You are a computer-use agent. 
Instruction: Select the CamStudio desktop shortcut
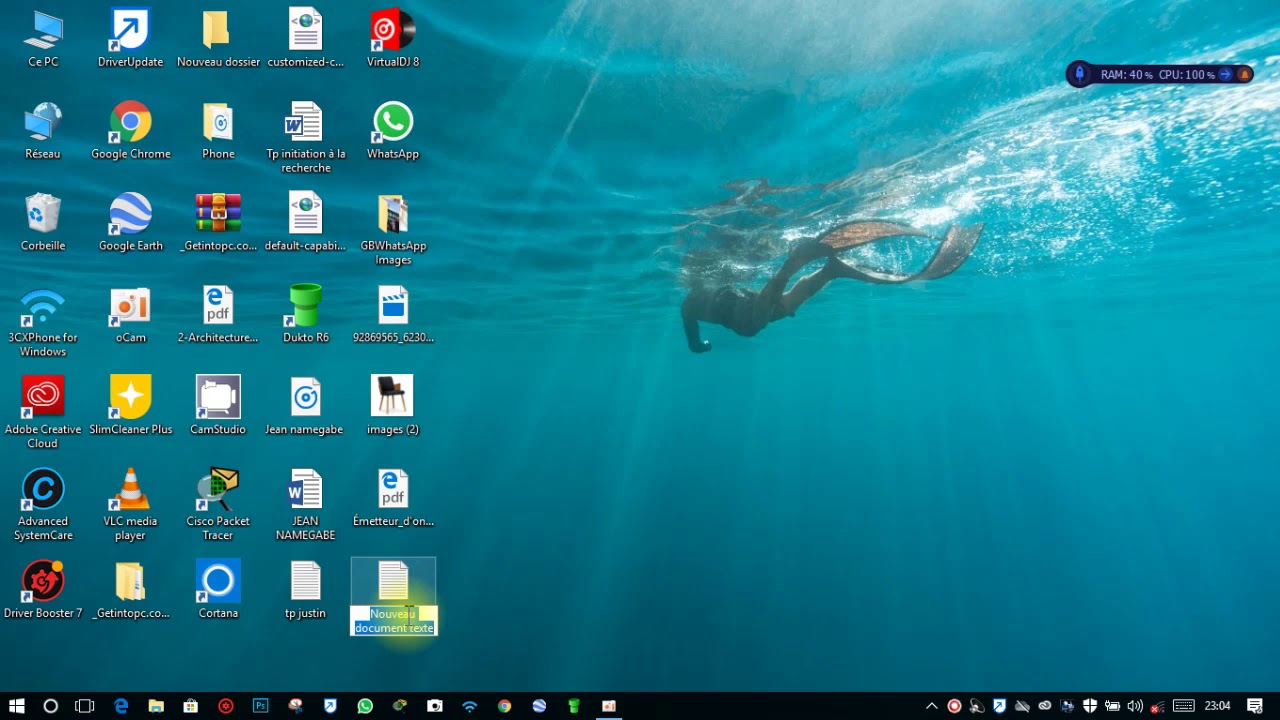pos(218,407)
